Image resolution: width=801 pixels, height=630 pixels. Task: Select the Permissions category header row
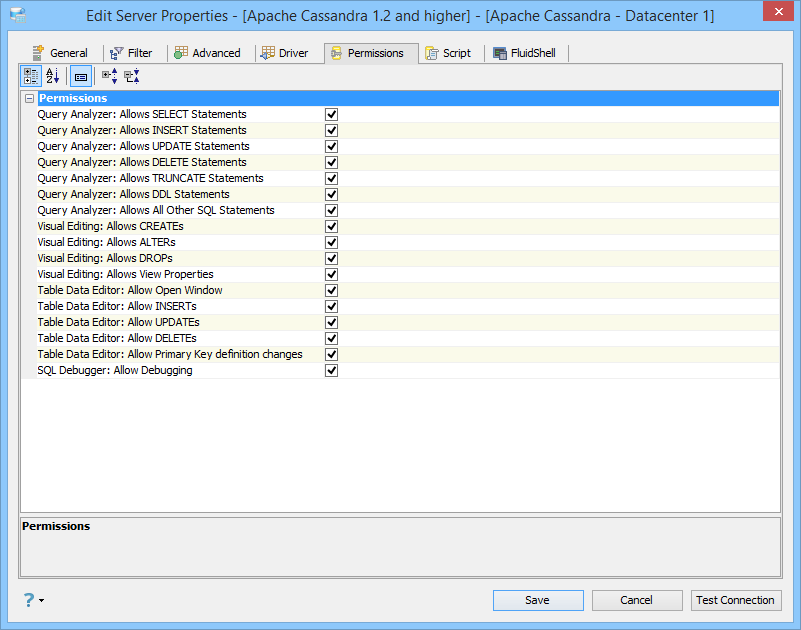(408, 99)
